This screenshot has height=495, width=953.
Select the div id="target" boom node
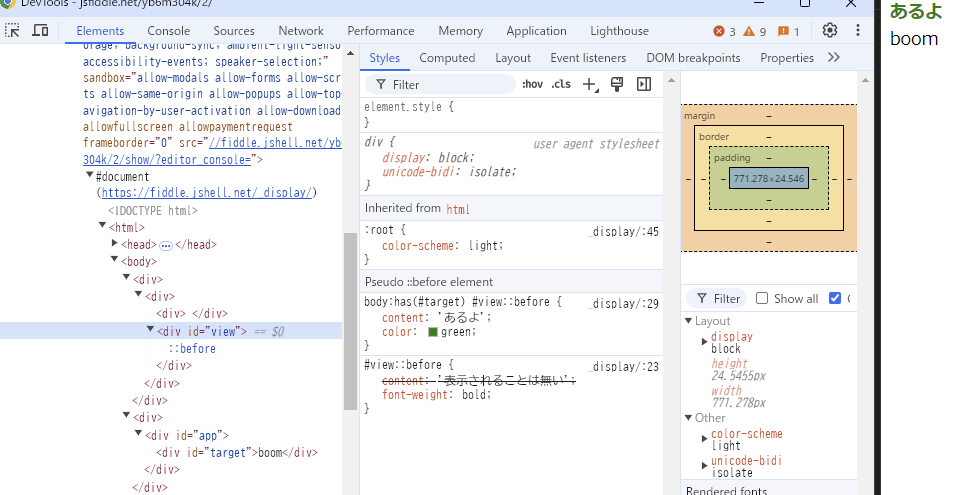237,452
